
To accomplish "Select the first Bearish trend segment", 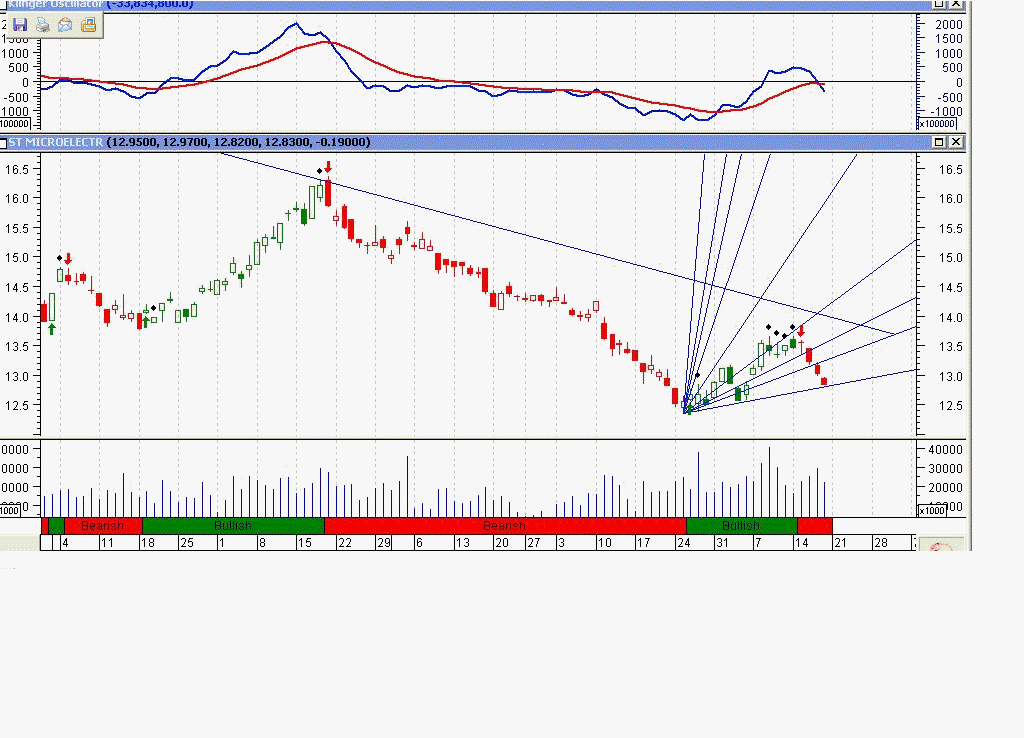I will (x=102, y=526).
